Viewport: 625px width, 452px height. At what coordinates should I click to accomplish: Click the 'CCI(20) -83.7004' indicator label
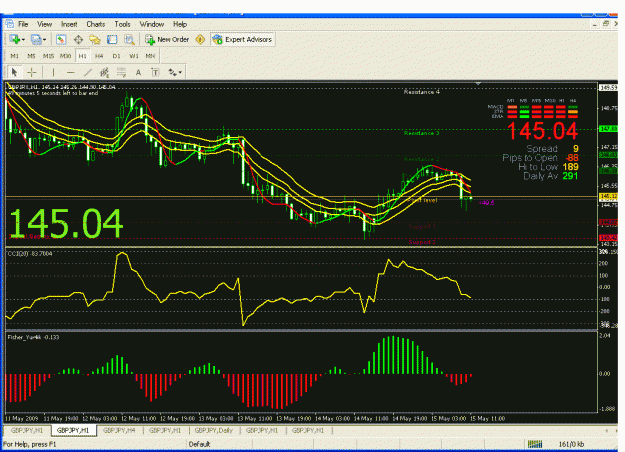click(x=30, y=254)
